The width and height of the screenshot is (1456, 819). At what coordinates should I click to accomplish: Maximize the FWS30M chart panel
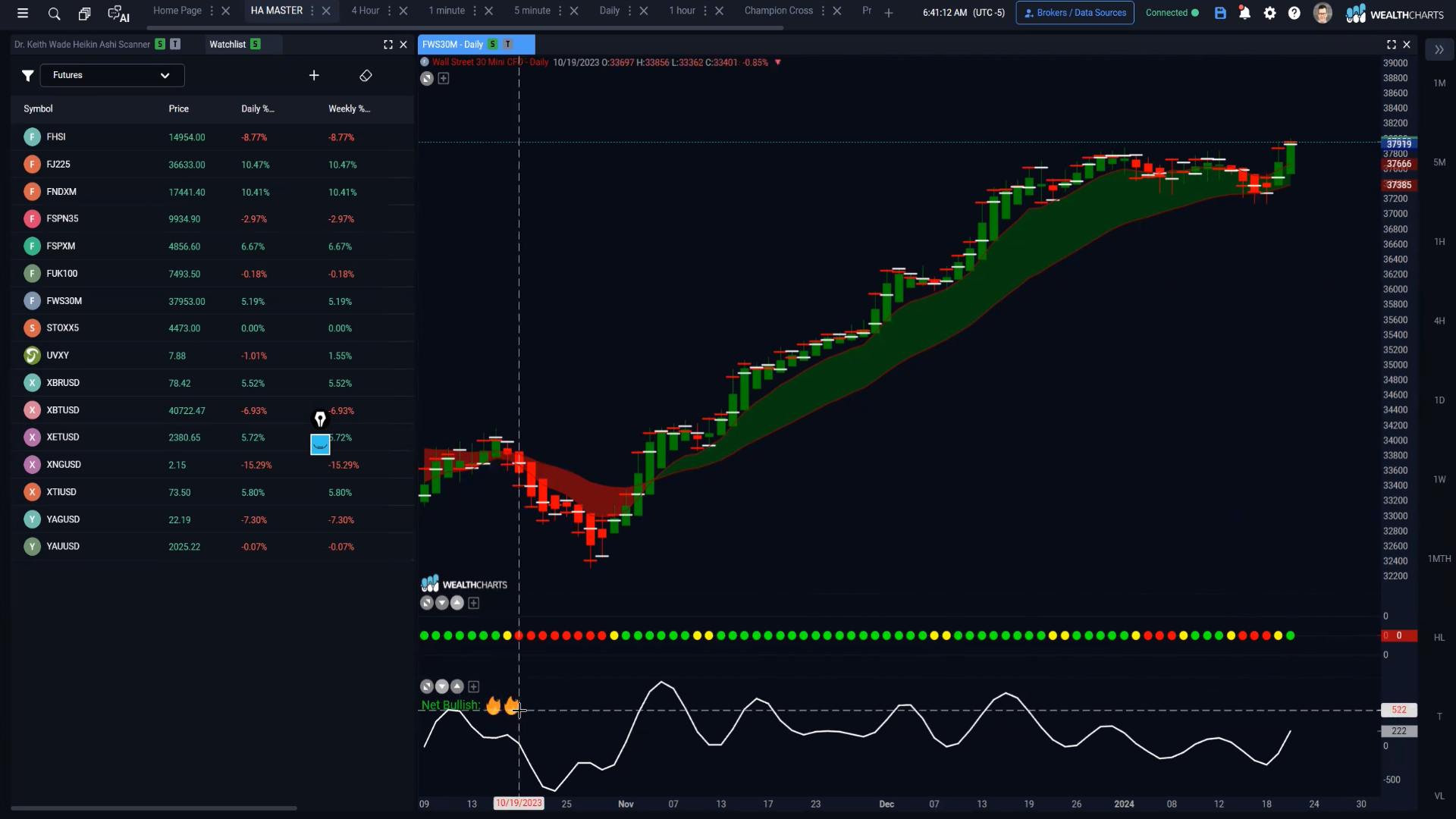point(1392,45)
